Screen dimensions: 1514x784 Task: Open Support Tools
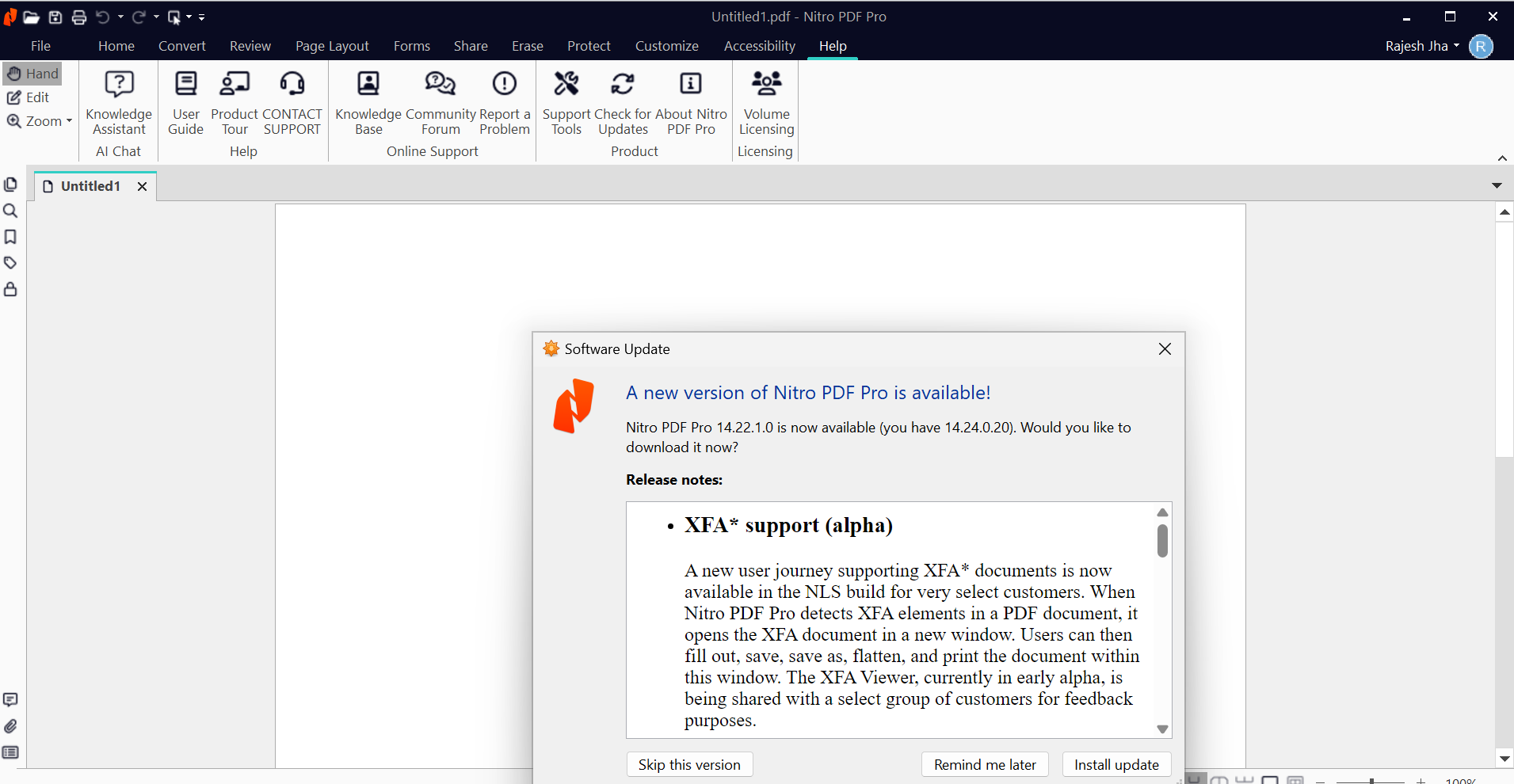tap(565, 103)
